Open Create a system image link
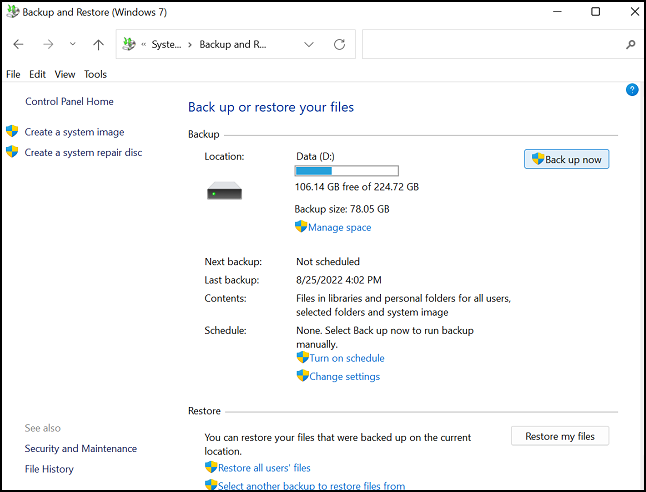This screenshot has height=492, width=646. 74,132
